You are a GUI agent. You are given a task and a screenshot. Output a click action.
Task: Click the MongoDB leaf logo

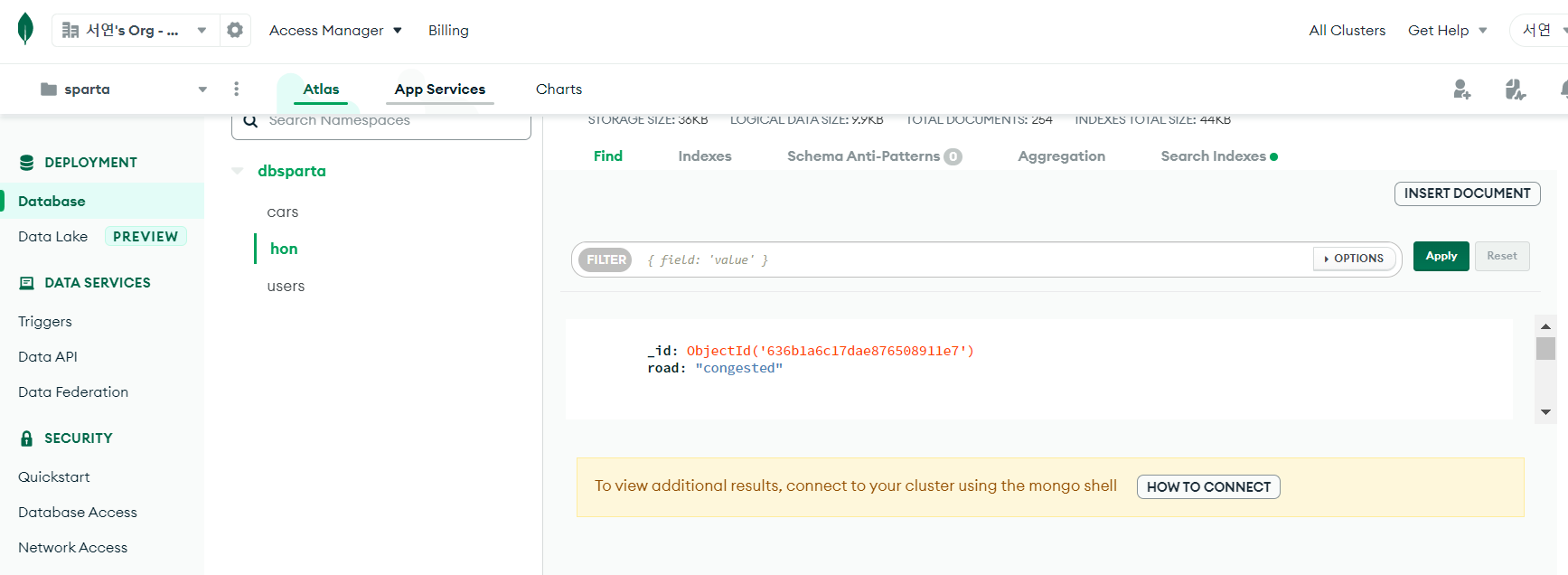point(25,29)
